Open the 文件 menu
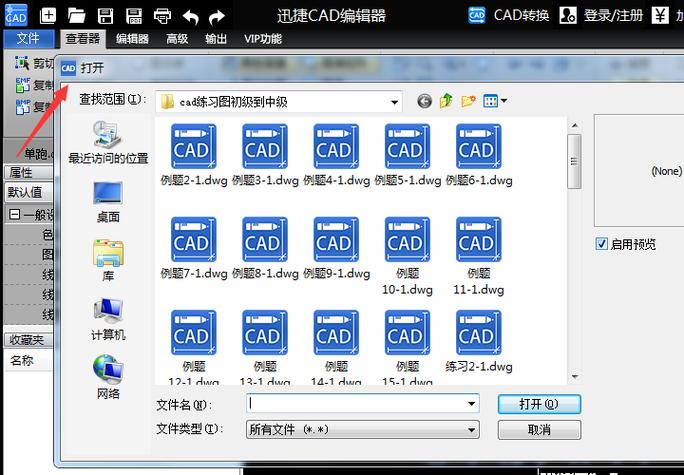Viewport: 684px width, 475px height. pyautogui.click(x=29, y=39)
